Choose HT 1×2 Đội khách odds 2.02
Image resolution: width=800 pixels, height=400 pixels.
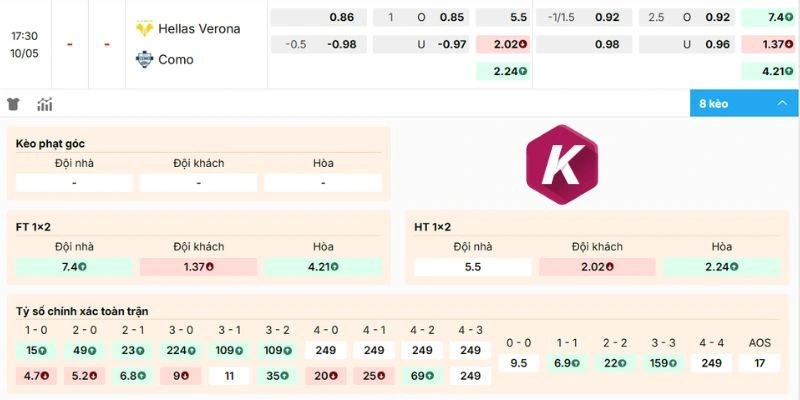[597, 267]
